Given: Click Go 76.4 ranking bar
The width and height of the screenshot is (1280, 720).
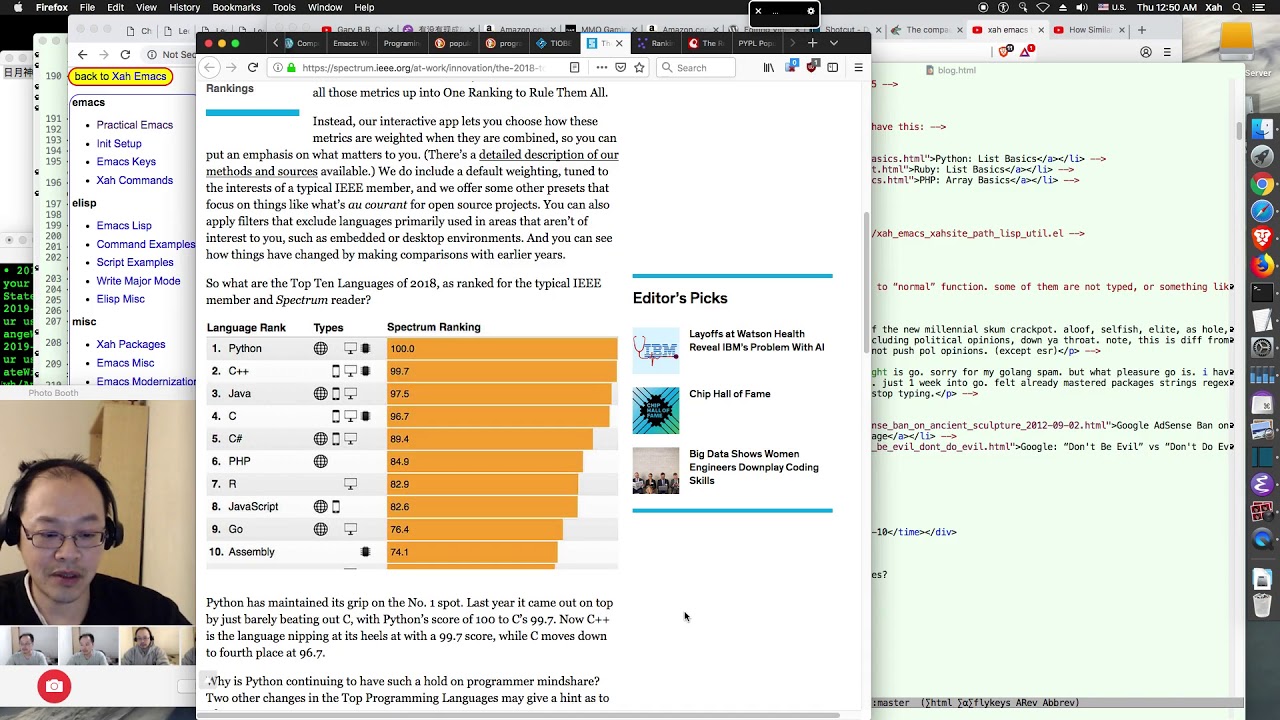Looking at the screenshot, I should pos(475,529).
